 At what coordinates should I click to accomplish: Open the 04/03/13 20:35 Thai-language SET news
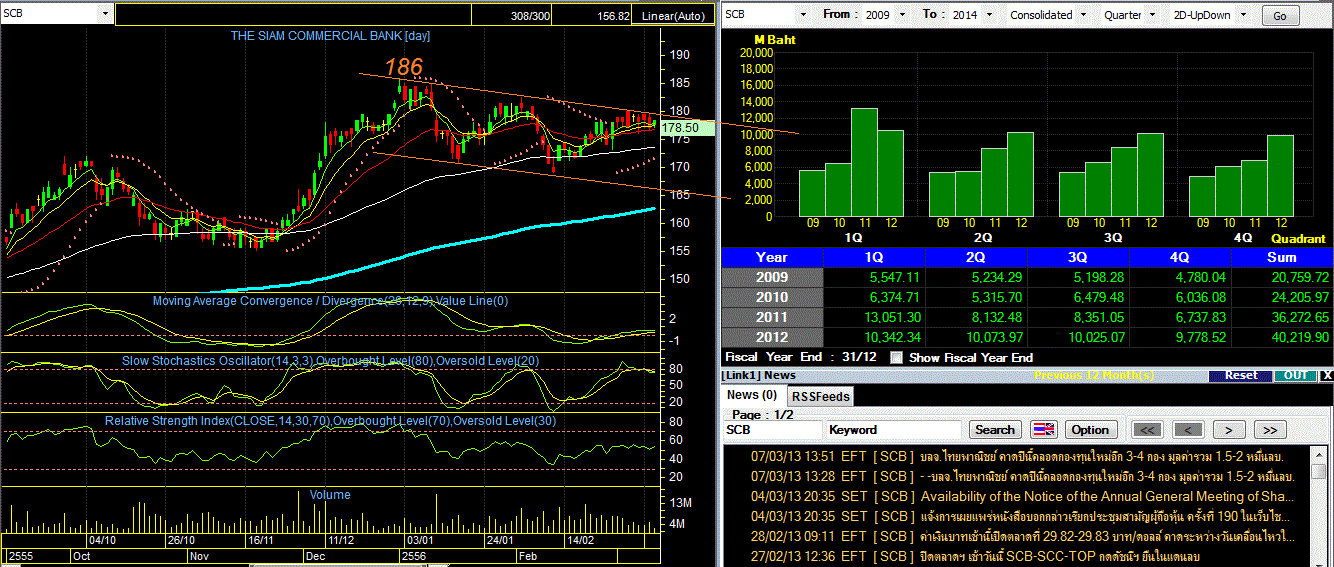pyautogui.click(x=1022, y=516)
